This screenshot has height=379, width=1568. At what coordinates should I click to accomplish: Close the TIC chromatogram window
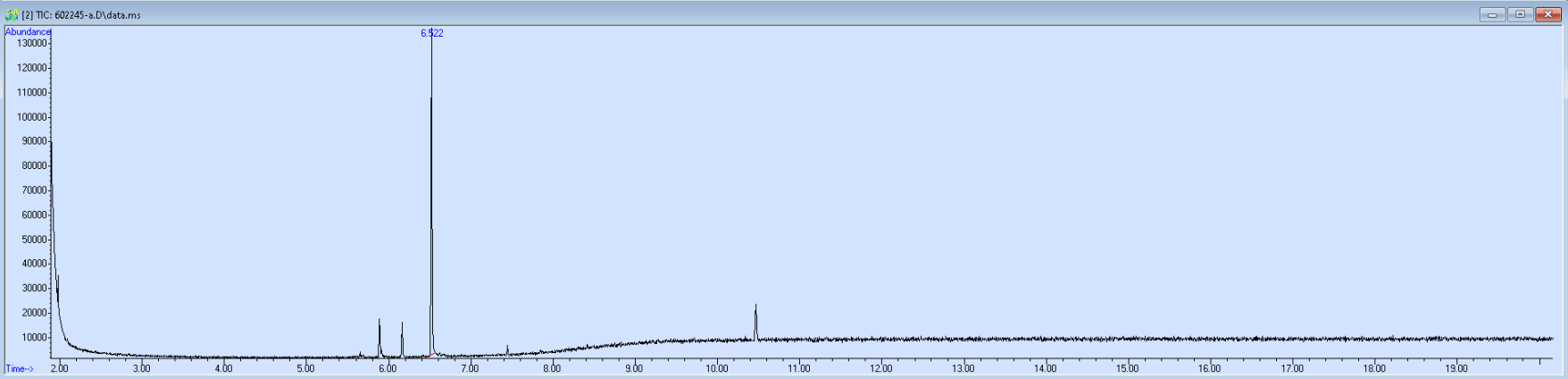[1548, 14]
